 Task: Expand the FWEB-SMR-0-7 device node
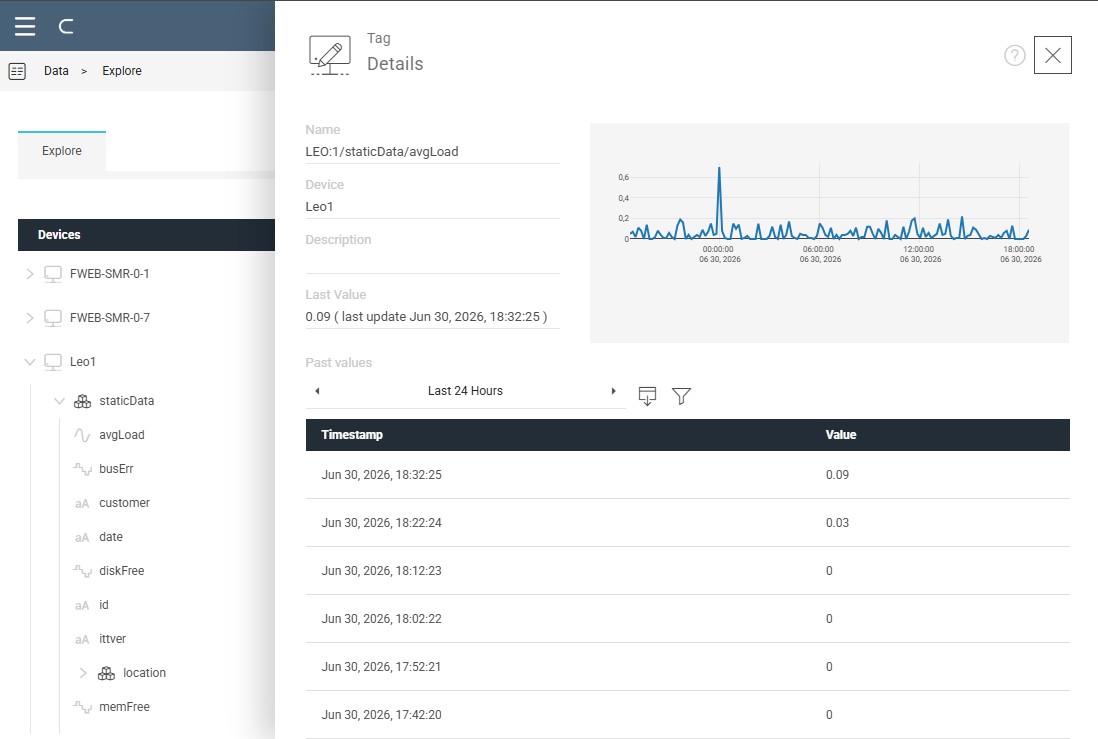tap(29, 318)
